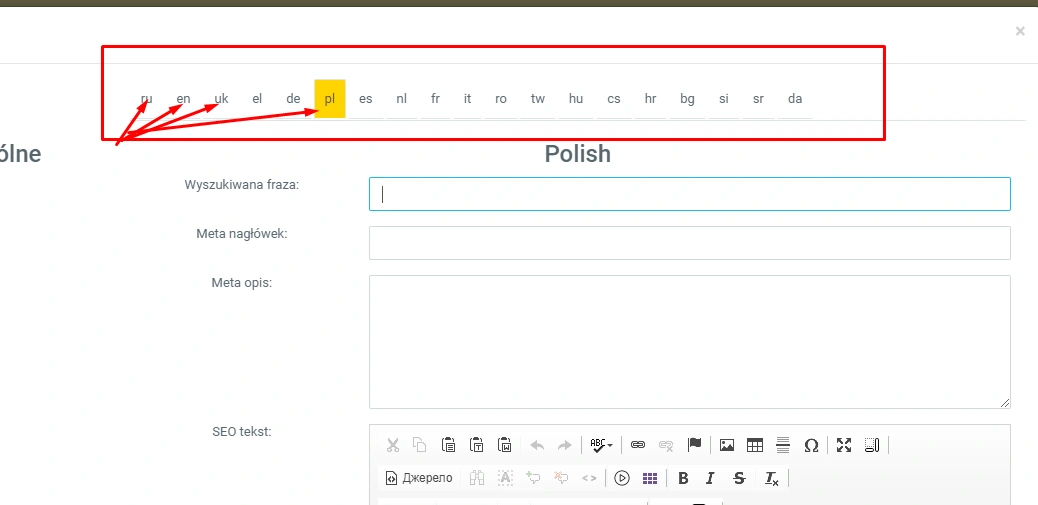Click the Image insert icon
1038x505 pixels.
click(x=727, y=445)
